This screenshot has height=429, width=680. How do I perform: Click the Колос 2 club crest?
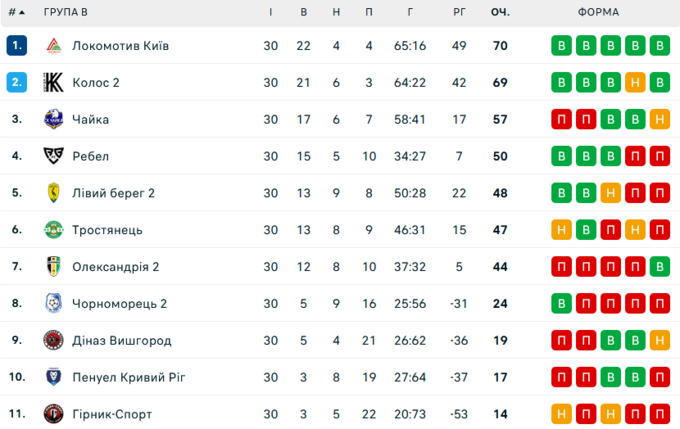[54, 82]
